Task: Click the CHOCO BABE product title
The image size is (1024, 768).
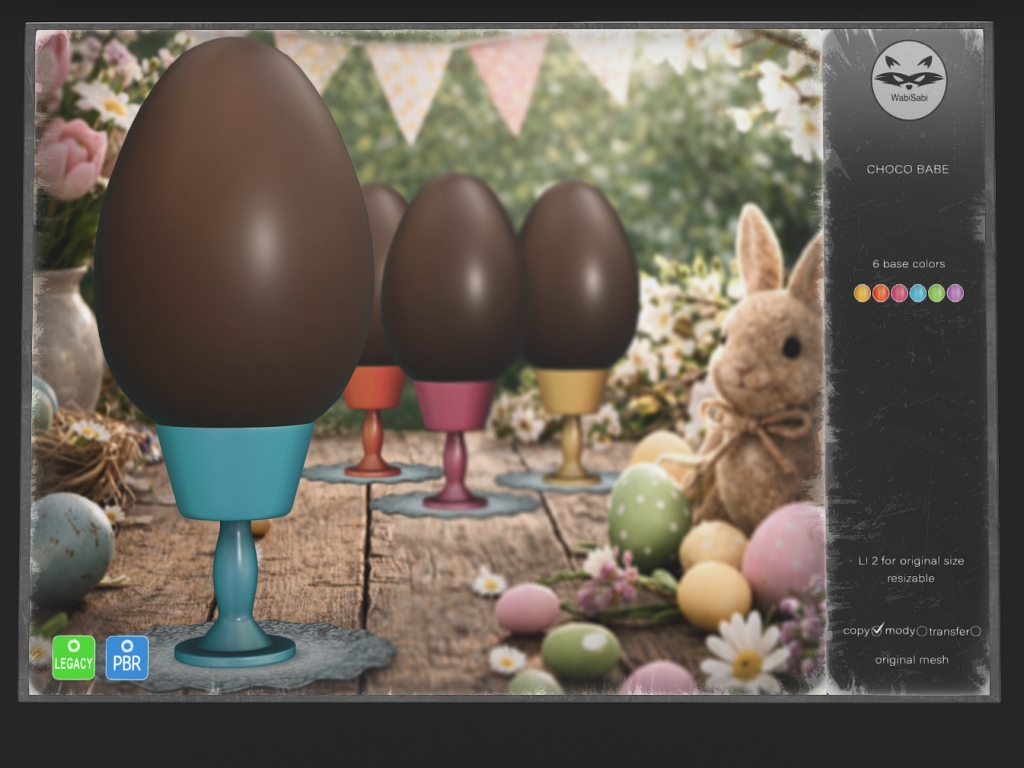Action: click(907, 169)
